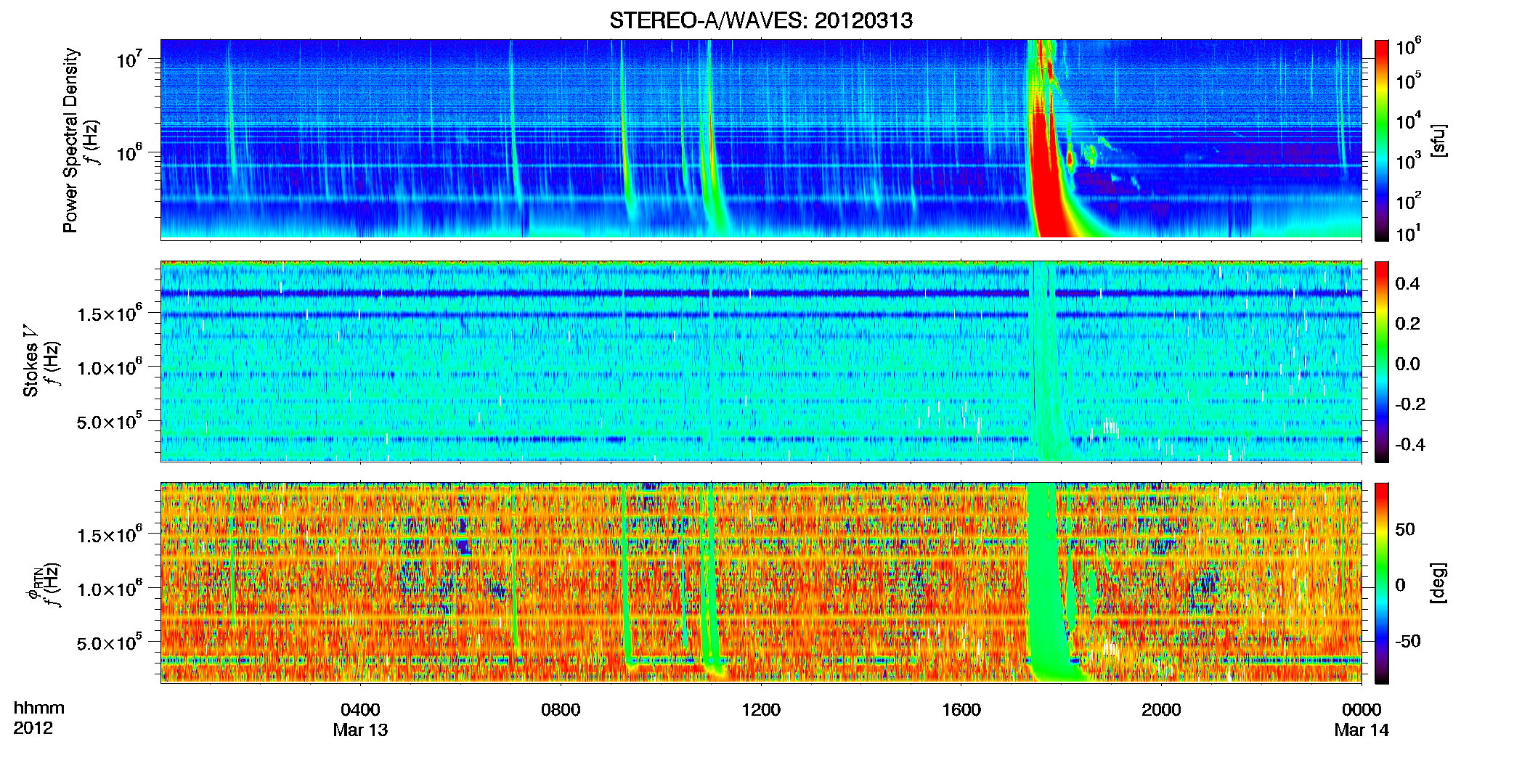Select the "-0.4" Stokes V colorbar tick
The image size is (1522, 784).
tap(1410, 444)
